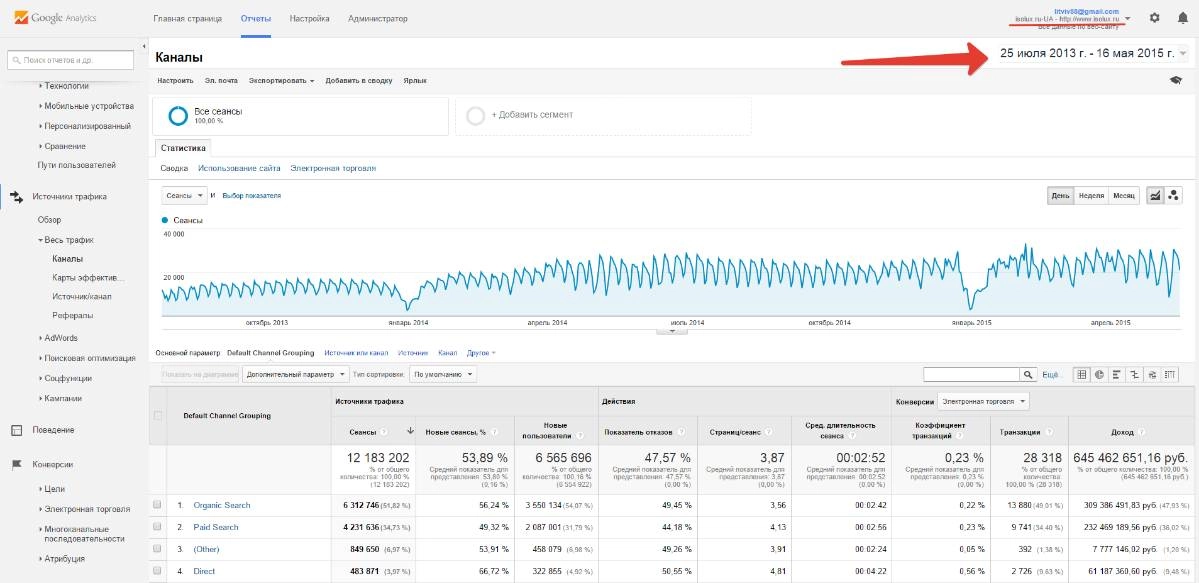Open the Экспортировать dropdown menu
1199x583 pixels.
(281, 80)
